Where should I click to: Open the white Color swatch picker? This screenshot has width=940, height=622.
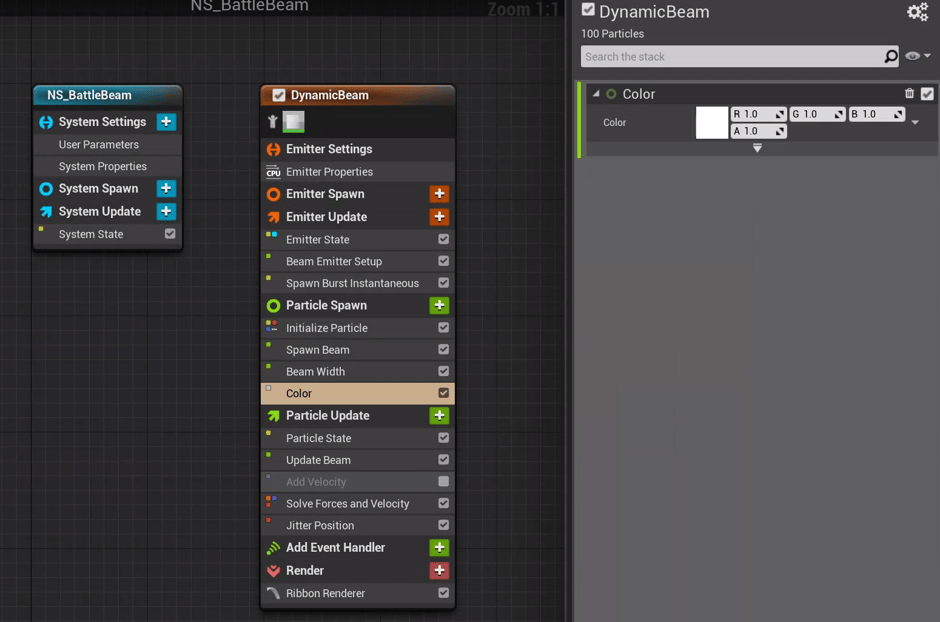pyautogui.click(x=712, y=123)
